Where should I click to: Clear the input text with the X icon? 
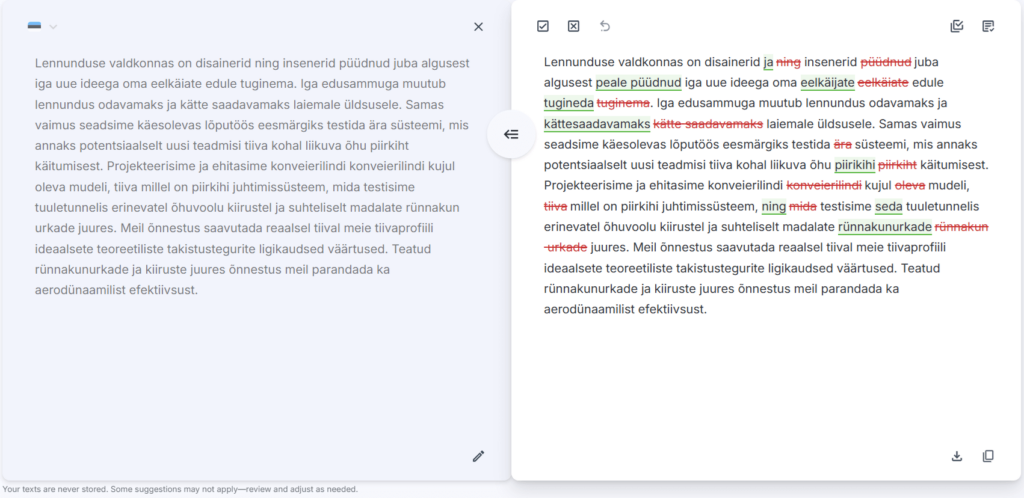(478, 27)
